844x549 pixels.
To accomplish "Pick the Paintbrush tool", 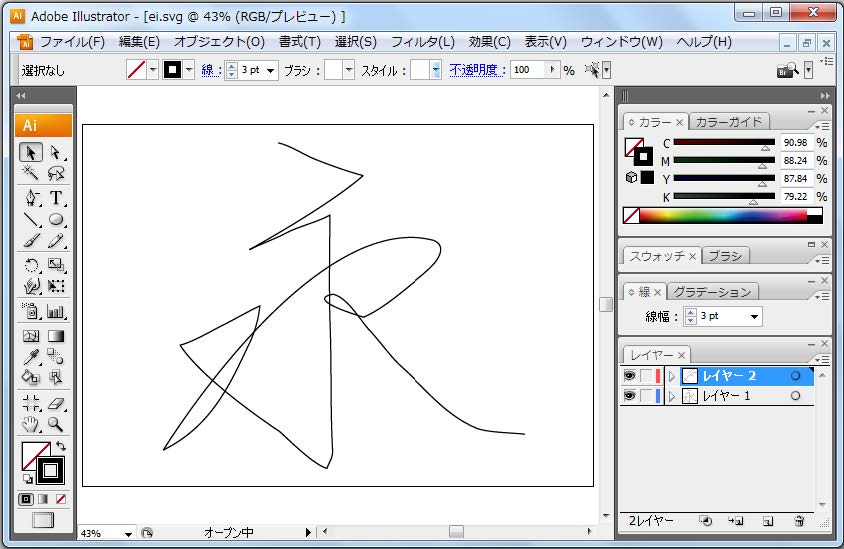I will click(x=32, y=242).
